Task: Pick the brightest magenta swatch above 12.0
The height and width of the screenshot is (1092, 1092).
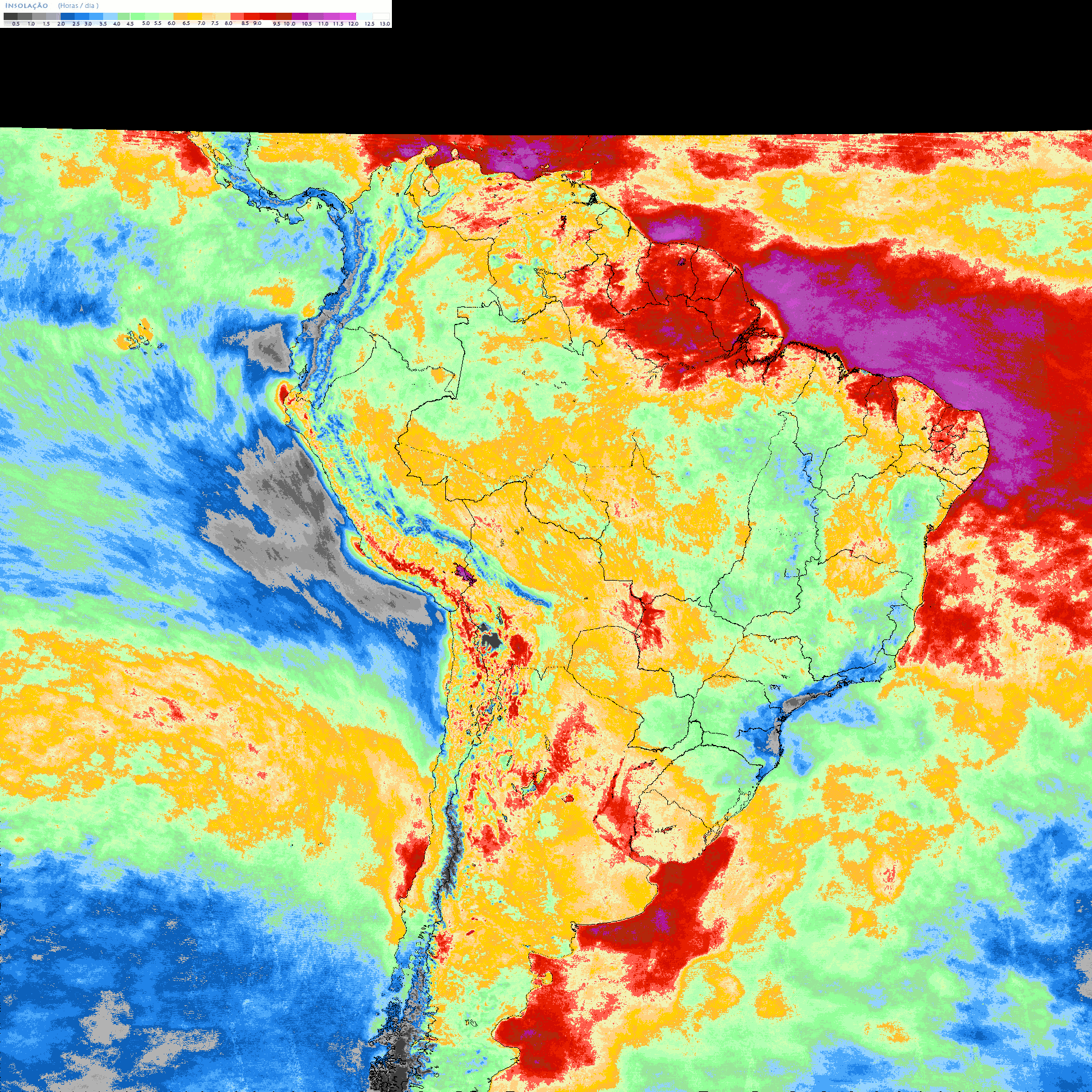Action: pos(348,16)
